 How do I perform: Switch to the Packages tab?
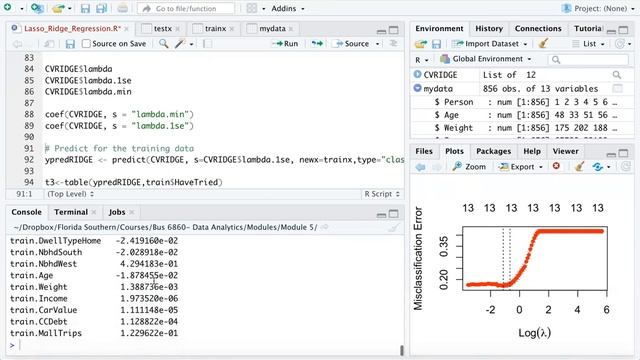pos(493,151)
